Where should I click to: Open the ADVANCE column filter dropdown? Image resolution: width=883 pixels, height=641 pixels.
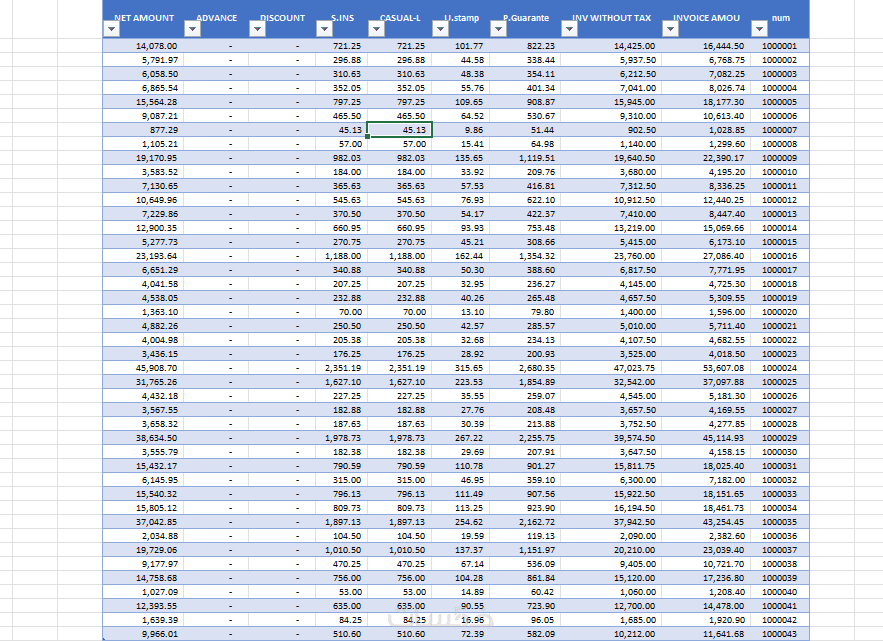(x=192, y=29)
